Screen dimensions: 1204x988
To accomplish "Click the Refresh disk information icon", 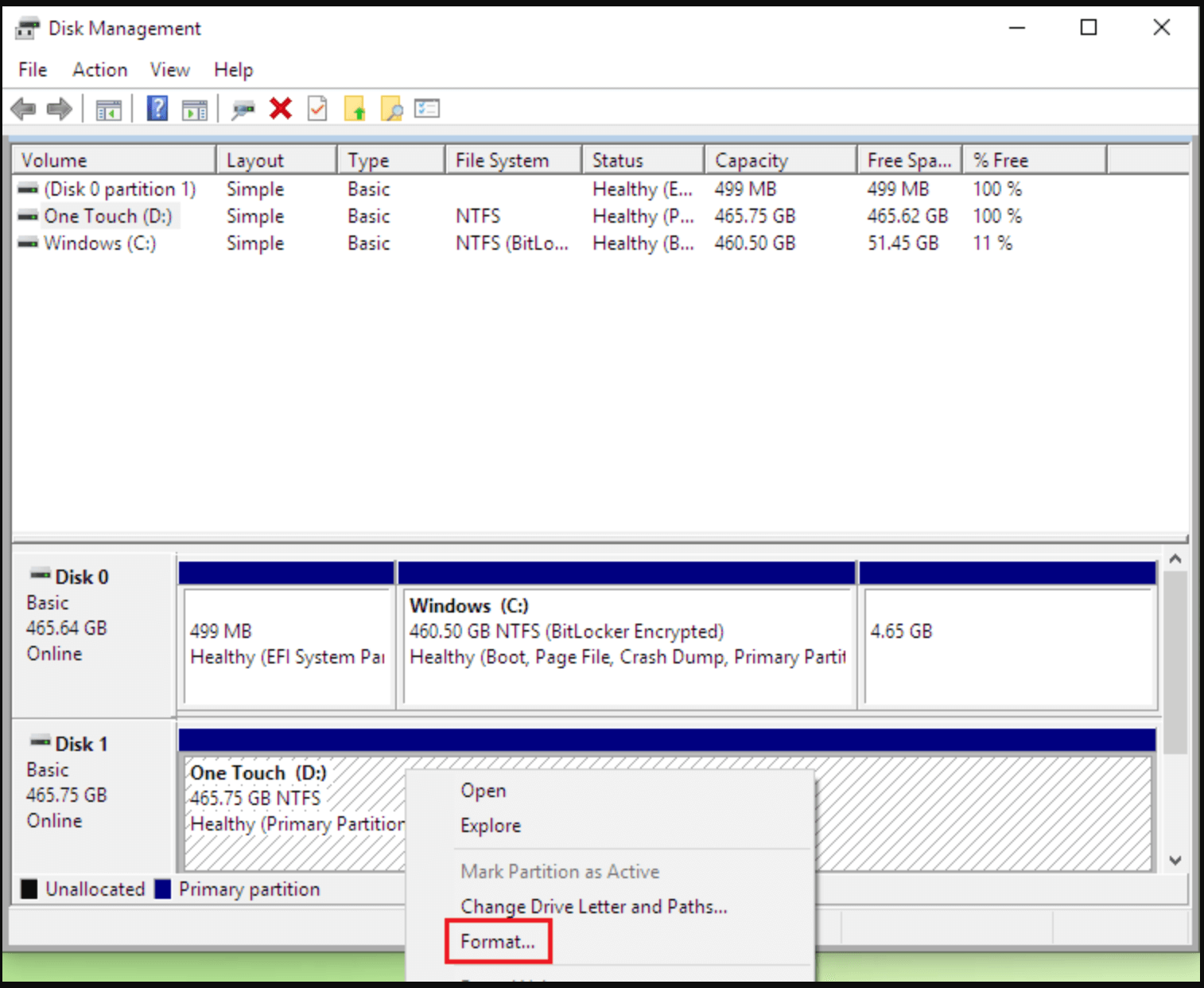I will click(x=243, y=108).
